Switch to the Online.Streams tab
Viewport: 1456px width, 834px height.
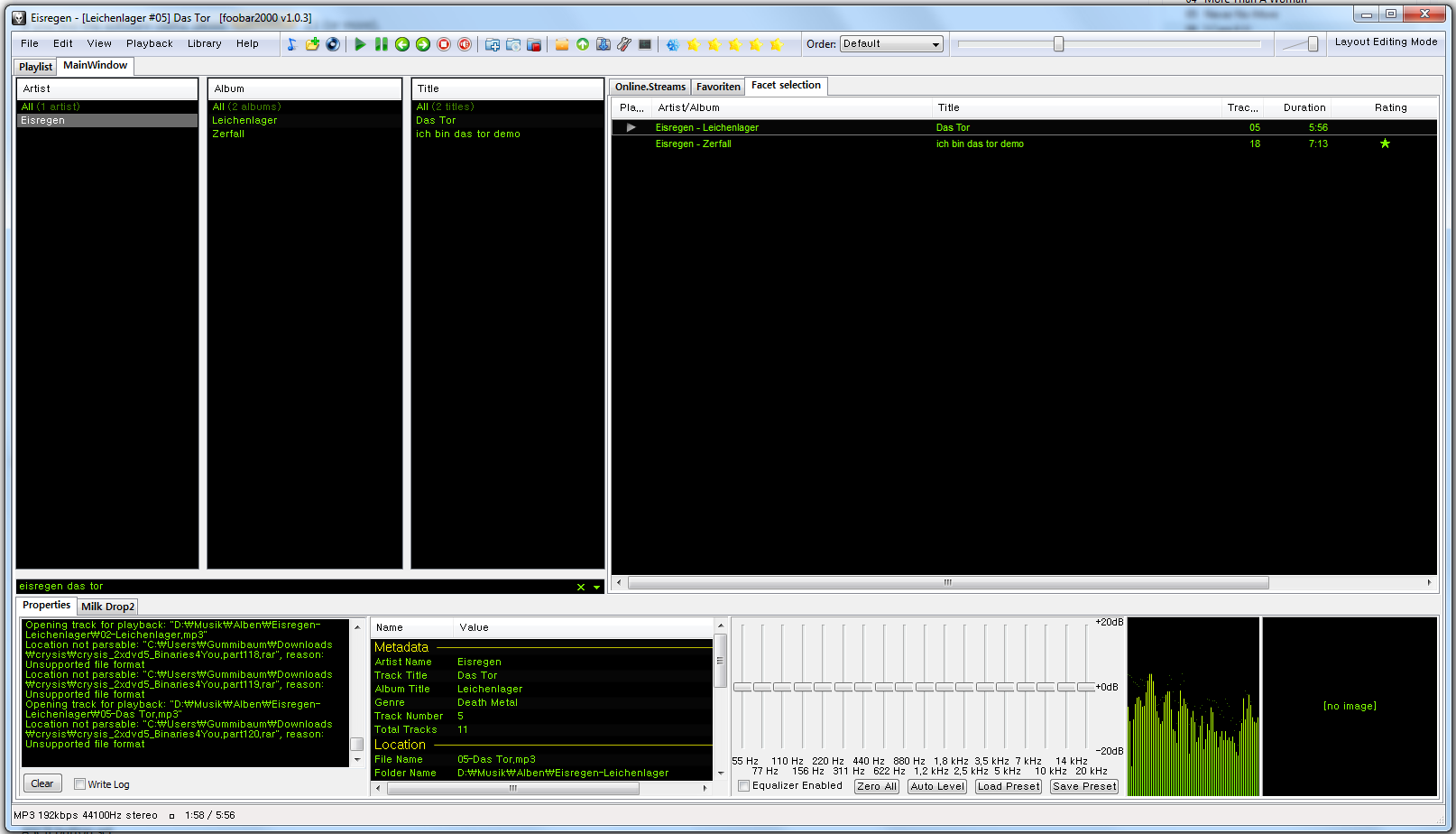tap(650, 87)
